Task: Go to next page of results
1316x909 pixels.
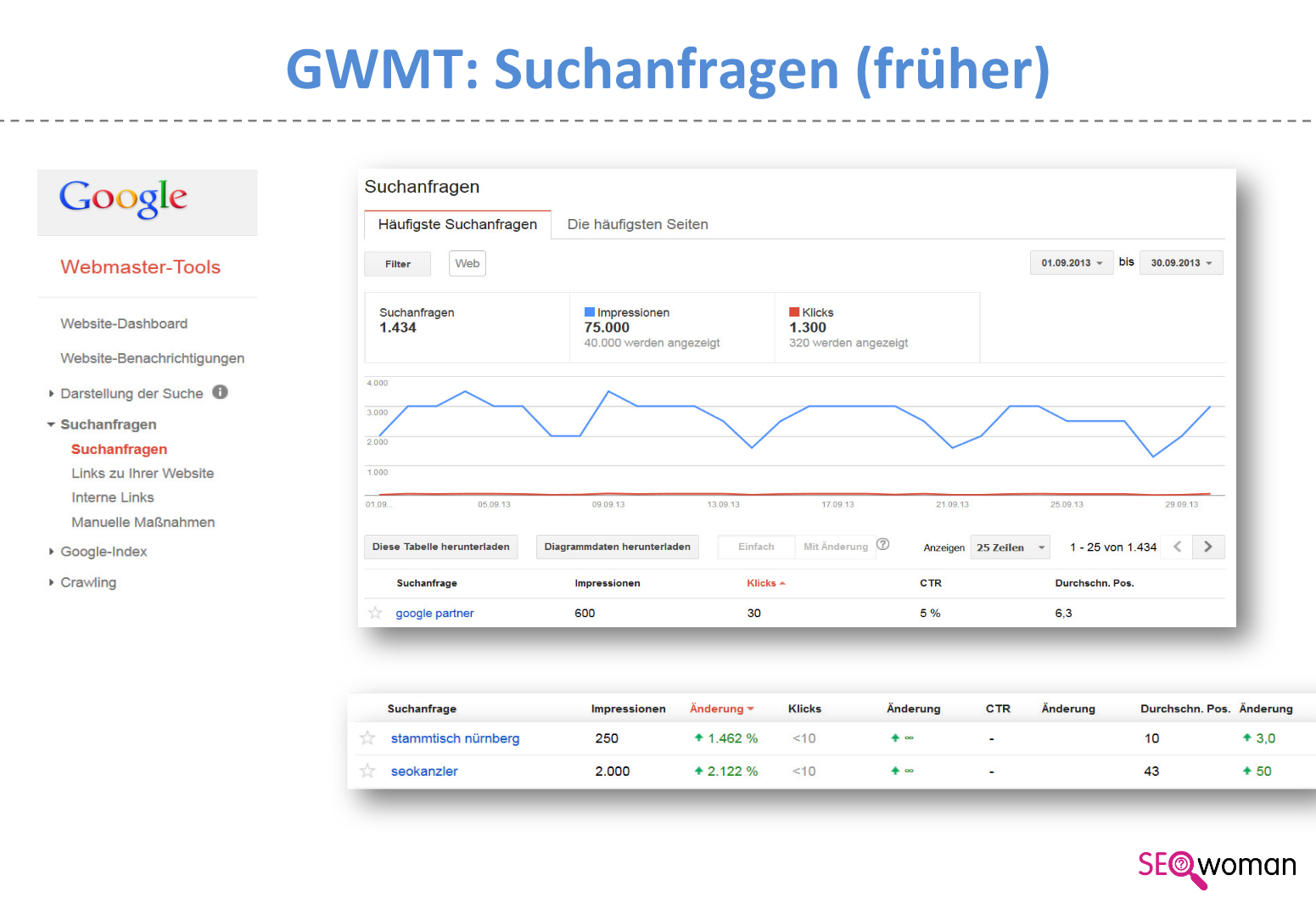Action: (1208, 547)
